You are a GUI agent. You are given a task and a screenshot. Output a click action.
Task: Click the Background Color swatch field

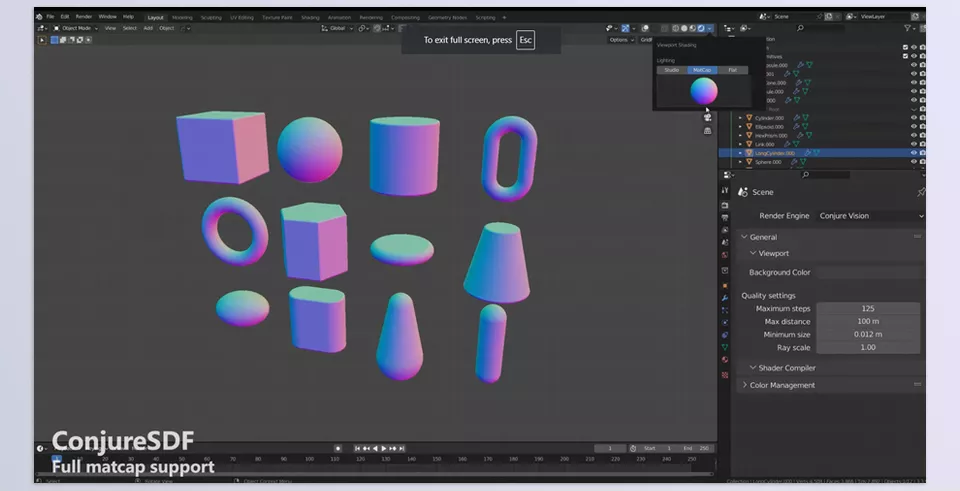pos(869,272)
